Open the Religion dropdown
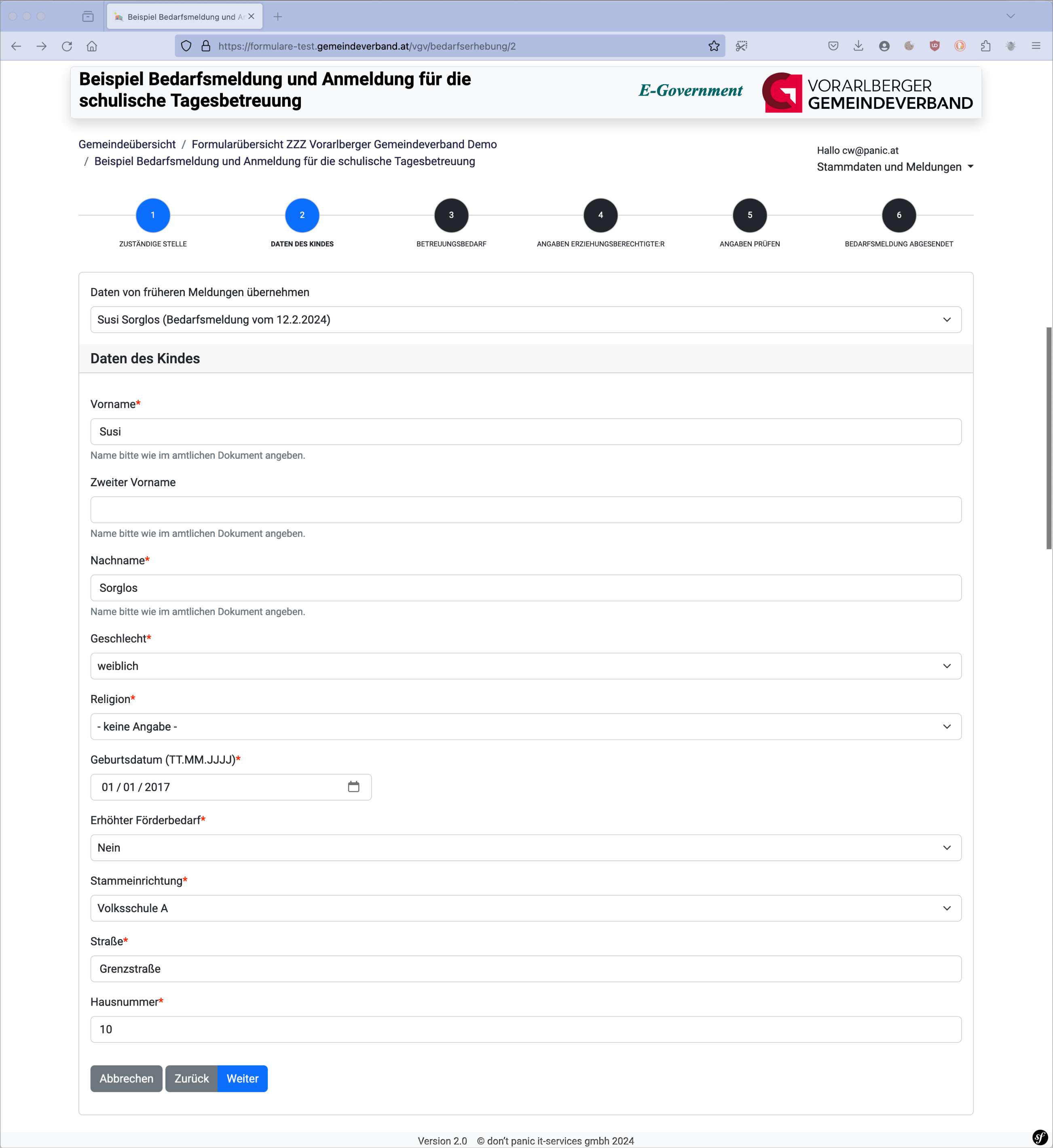 tap(525, 726)
